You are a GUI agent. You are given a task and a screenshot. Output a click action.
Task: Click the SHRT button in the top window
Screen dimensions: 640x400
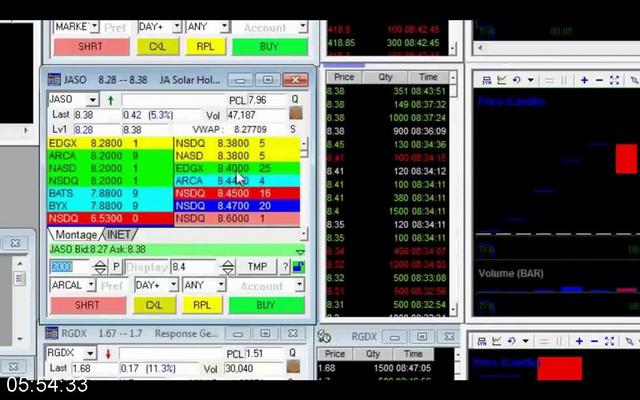pyautogui.click(x=91, y=47)
